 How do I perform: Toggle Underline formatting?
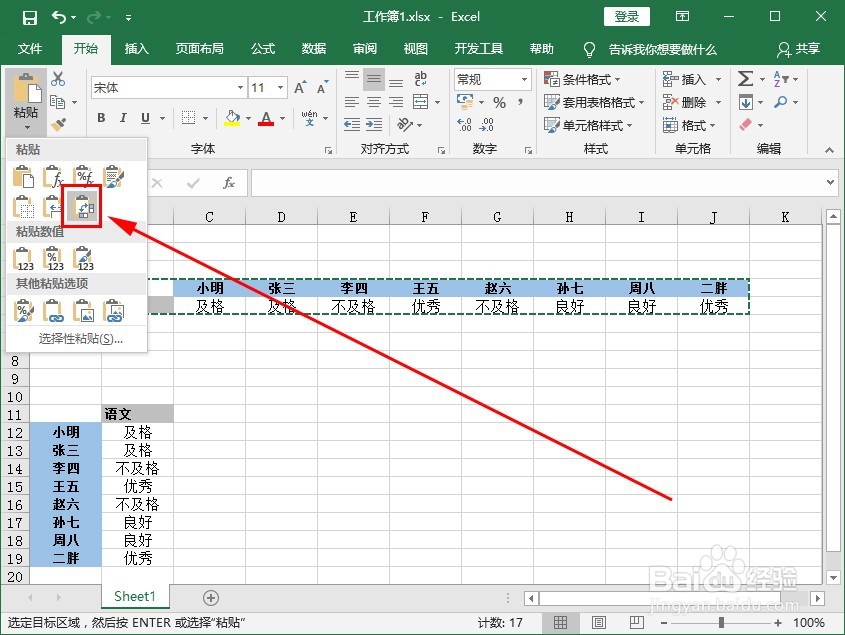pyautogui.click(x=145, y=118)
